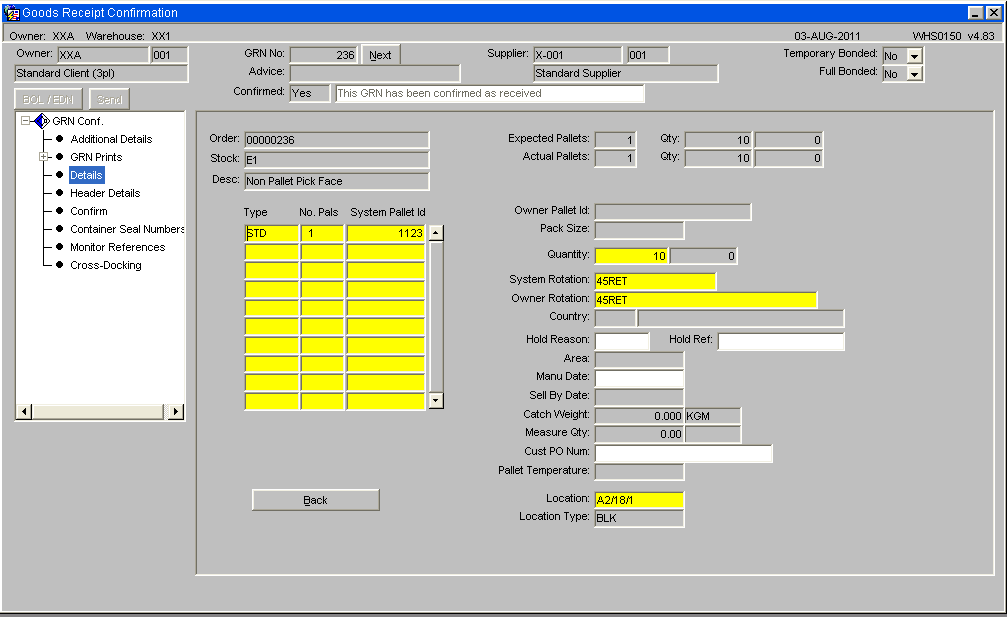Screen dimensions: 1007x617
Task: Click the Sell By Date field
Action: (x=639, y=397)
